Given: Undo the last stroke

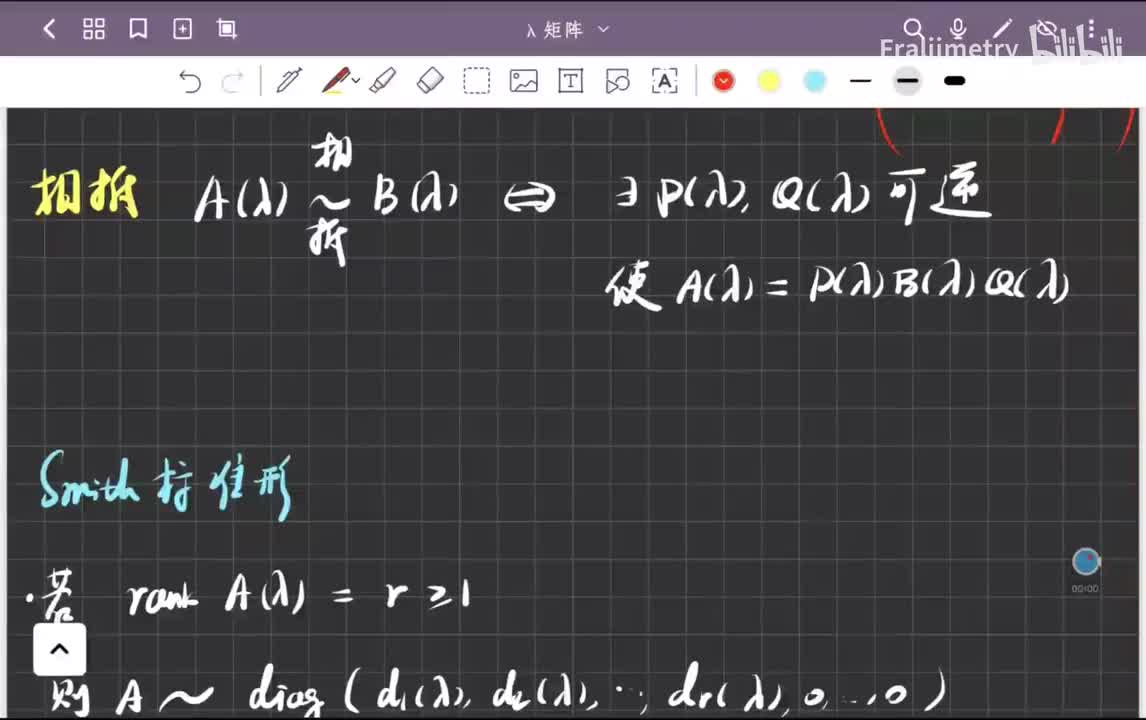Looking at the screenshot, I should point(190,81).
